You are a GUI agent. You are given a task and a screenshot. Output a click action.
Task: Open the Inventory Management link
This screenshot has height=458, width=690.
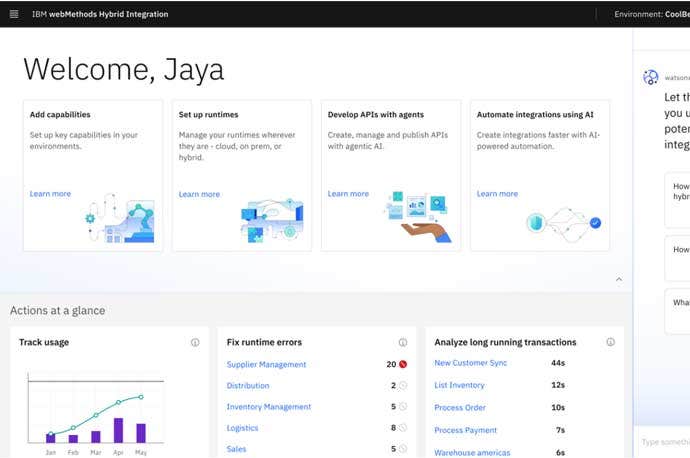pyautogui.click(x=268, y=407)
